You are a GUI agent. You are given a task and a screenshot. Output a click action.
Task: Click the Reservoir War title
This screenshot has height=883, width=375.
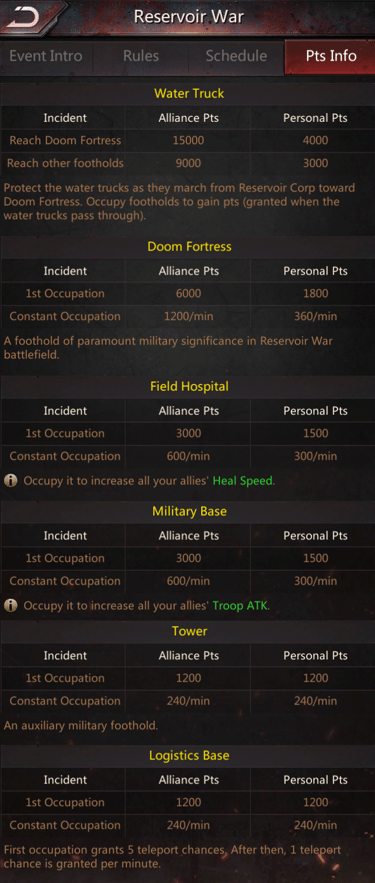click(189, 16)
